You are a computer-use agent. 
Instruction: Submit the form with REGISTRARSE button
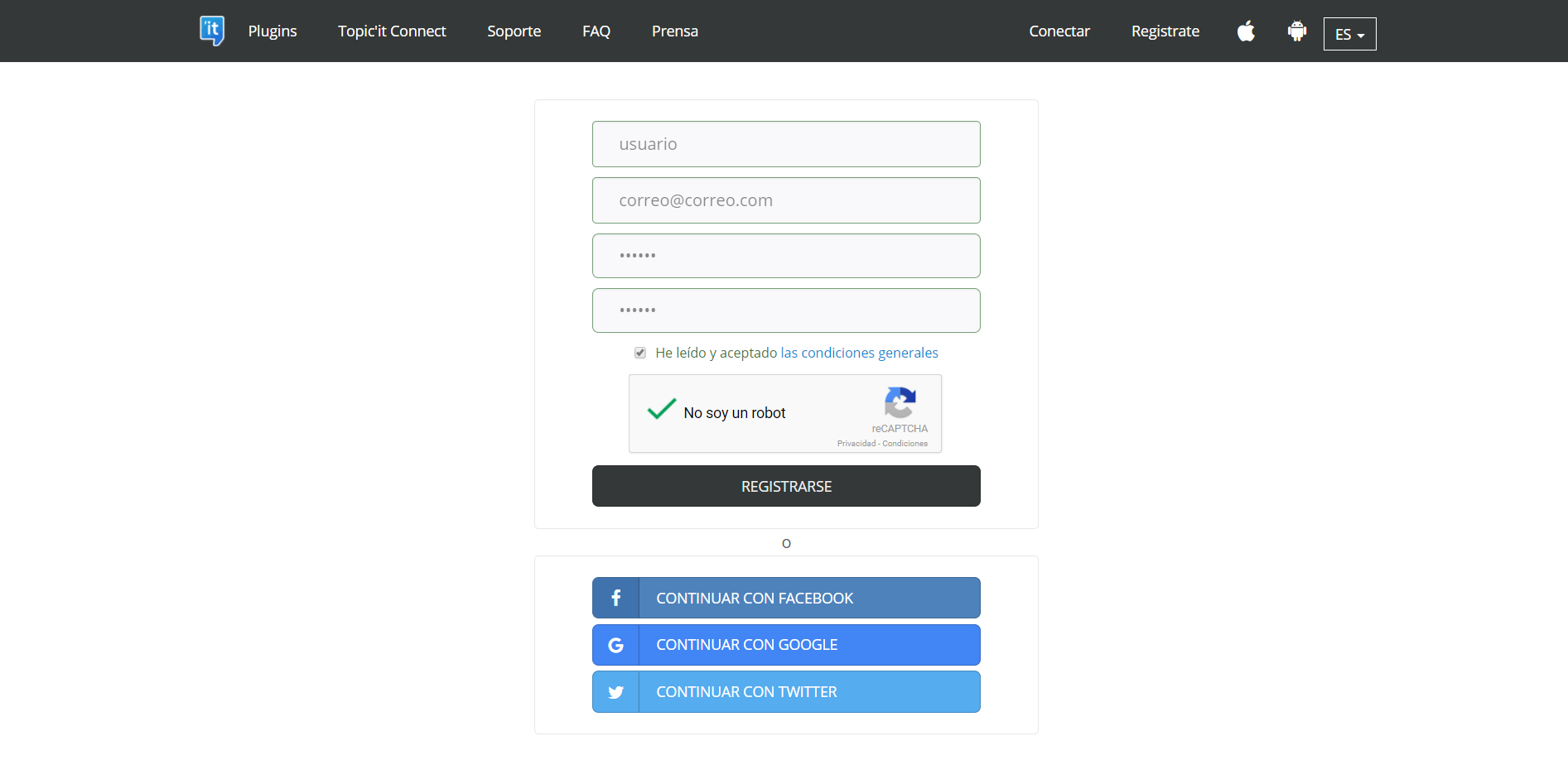[x=786, y=486]
